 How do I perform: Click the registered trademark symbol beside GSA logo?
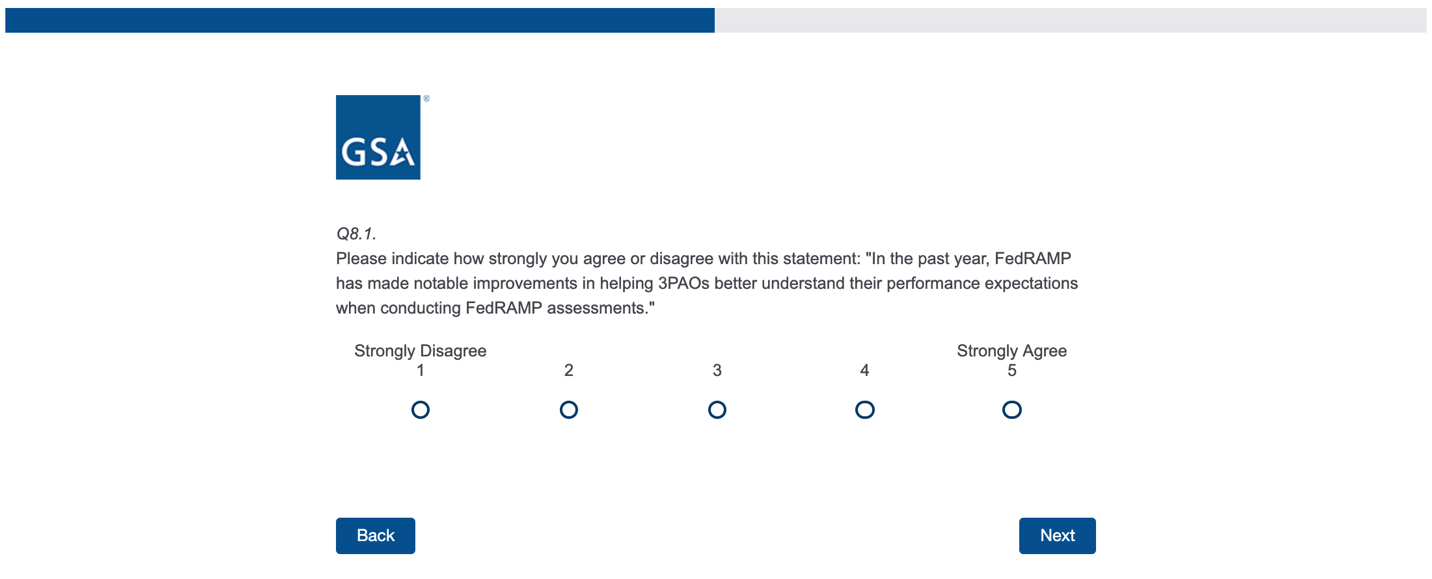coord(426,99)
